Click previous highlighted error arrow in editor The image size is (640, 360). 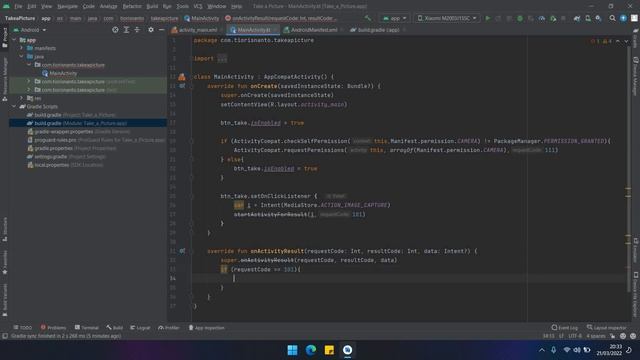click(618, 41)
